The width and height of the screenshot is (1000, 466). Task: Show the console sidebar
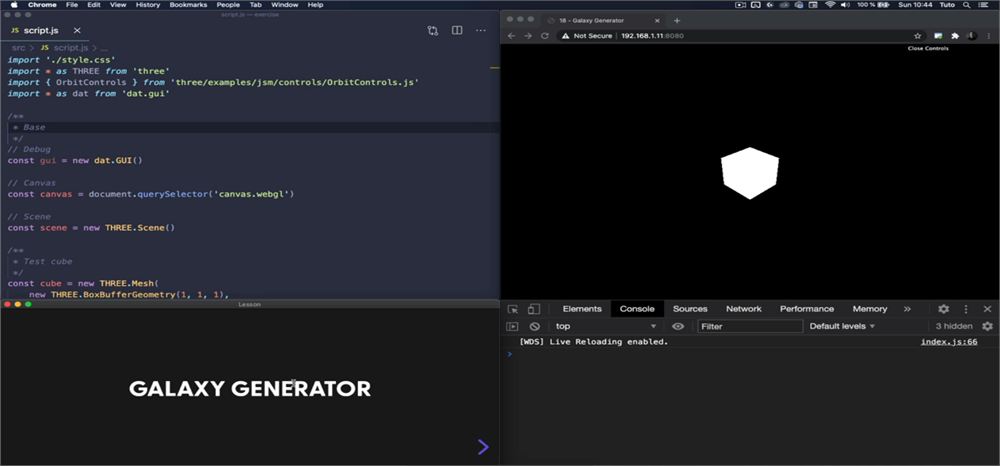tap(512, 326)
